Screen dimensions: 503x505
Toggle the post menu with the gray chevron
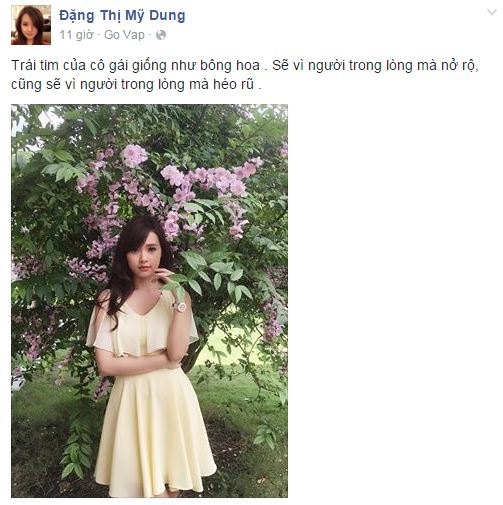click(492, 13)
